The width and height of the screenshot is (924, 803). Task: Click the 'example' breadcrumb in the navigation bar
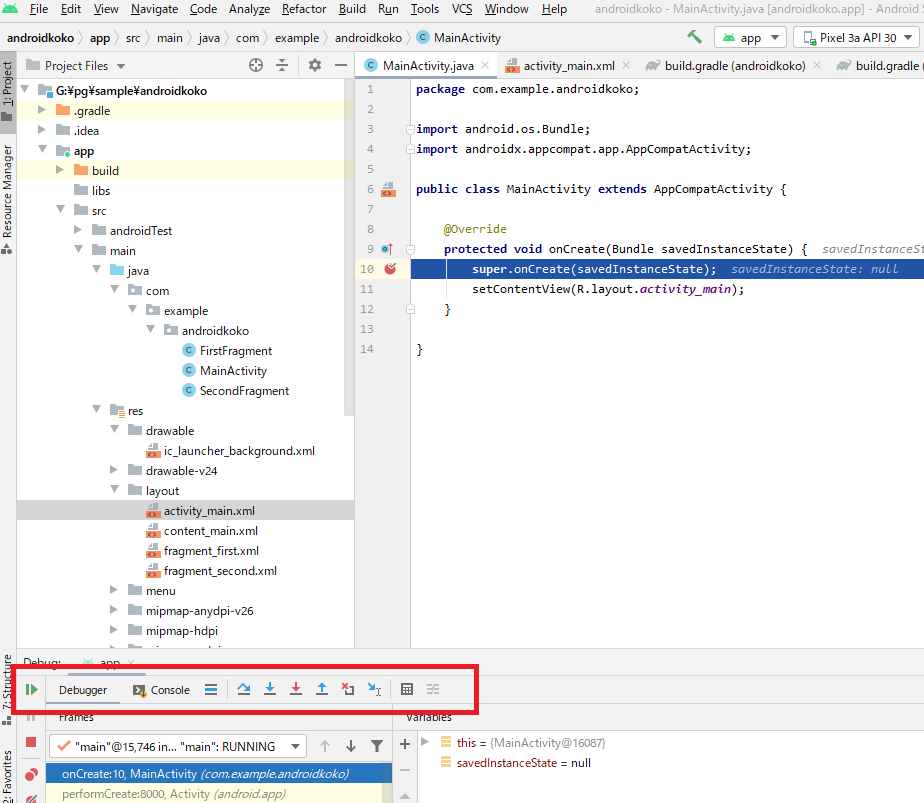pyautogui.click(x=297, y=38)
